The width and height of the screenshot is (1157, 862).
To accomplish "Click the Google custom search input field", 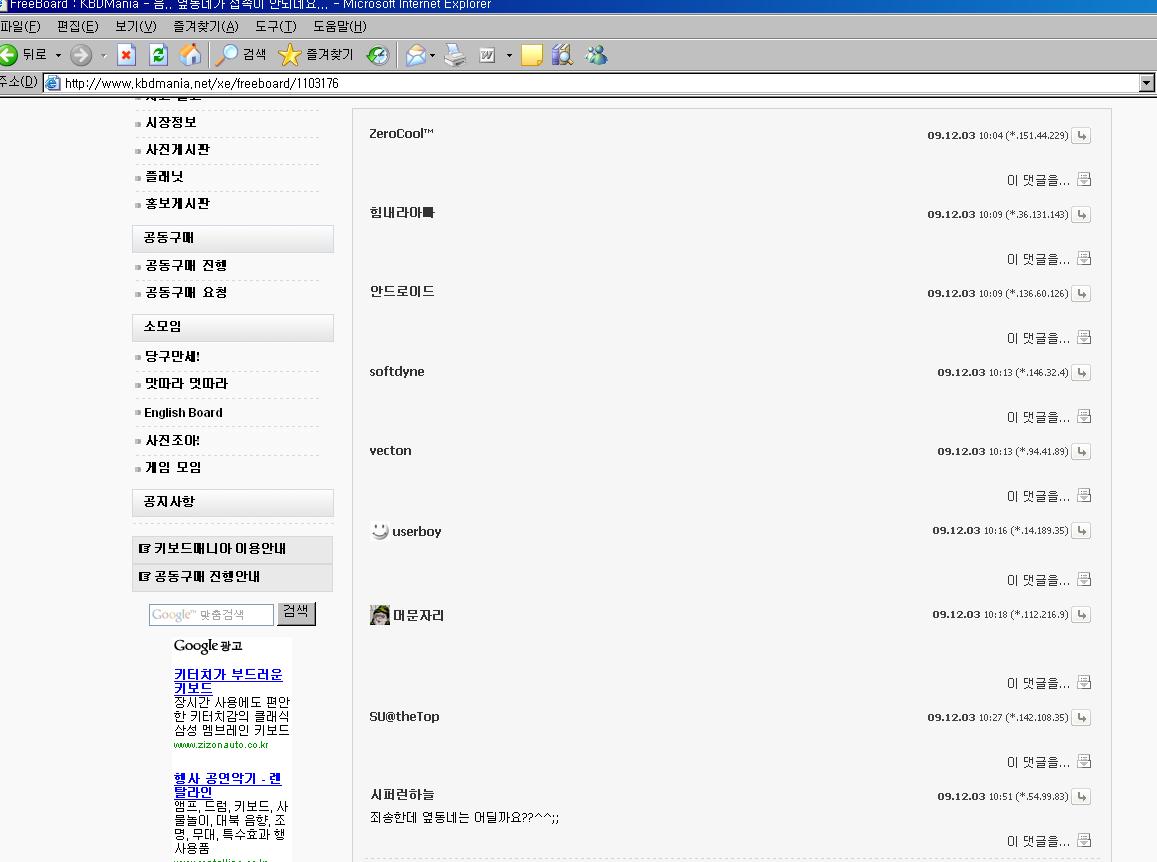I will pyautogui.click(x=211, y=615).
